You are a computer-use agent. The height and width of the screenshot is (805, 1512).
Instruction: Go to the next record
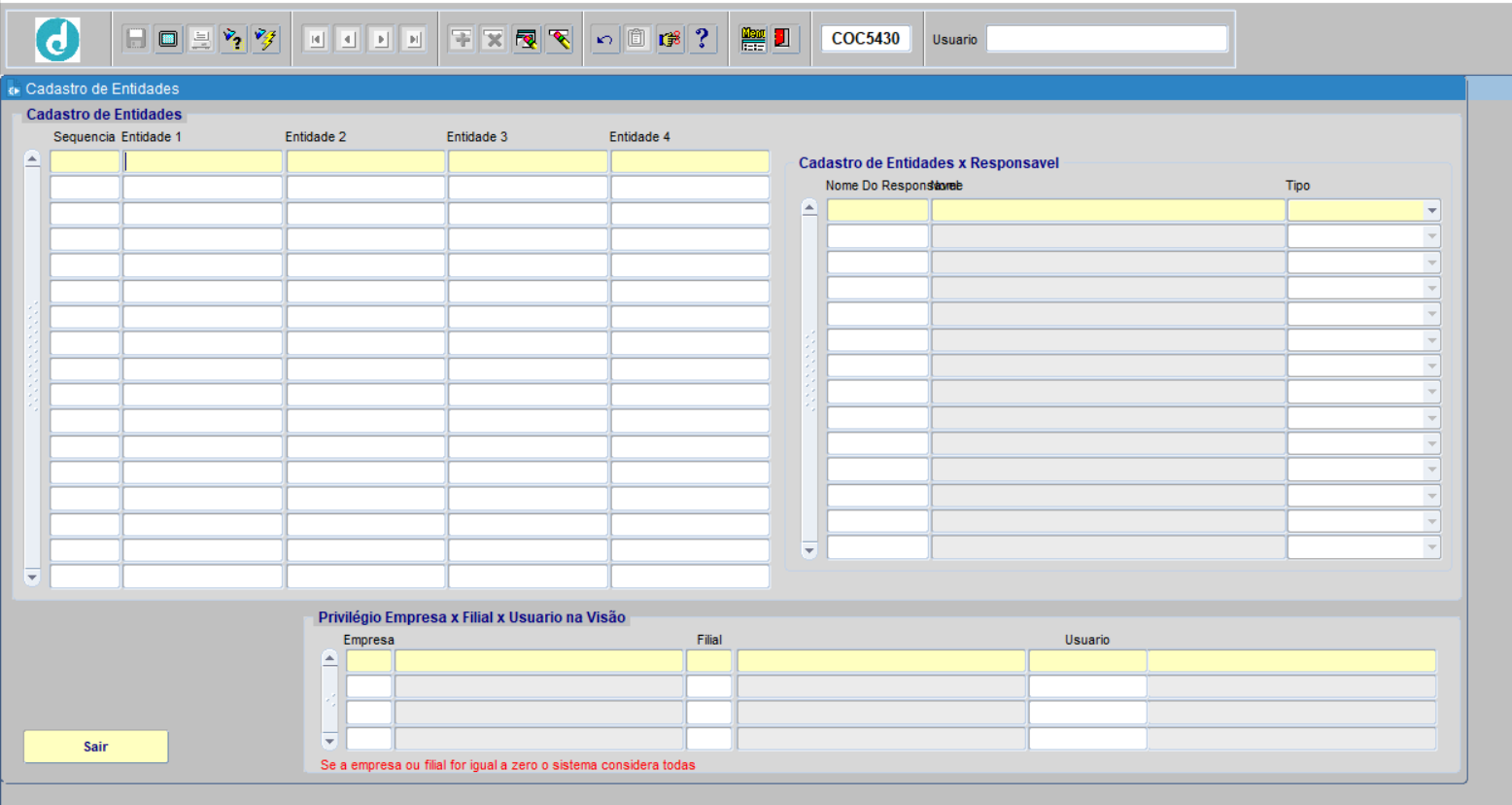pyautogui.click(x=381, y=39)
